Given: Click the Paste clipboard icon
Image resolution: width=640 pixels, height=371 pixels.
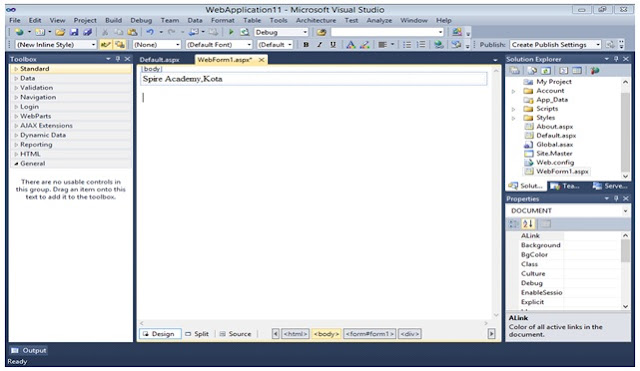Looking at the screenshot, I should coord(132,32).
